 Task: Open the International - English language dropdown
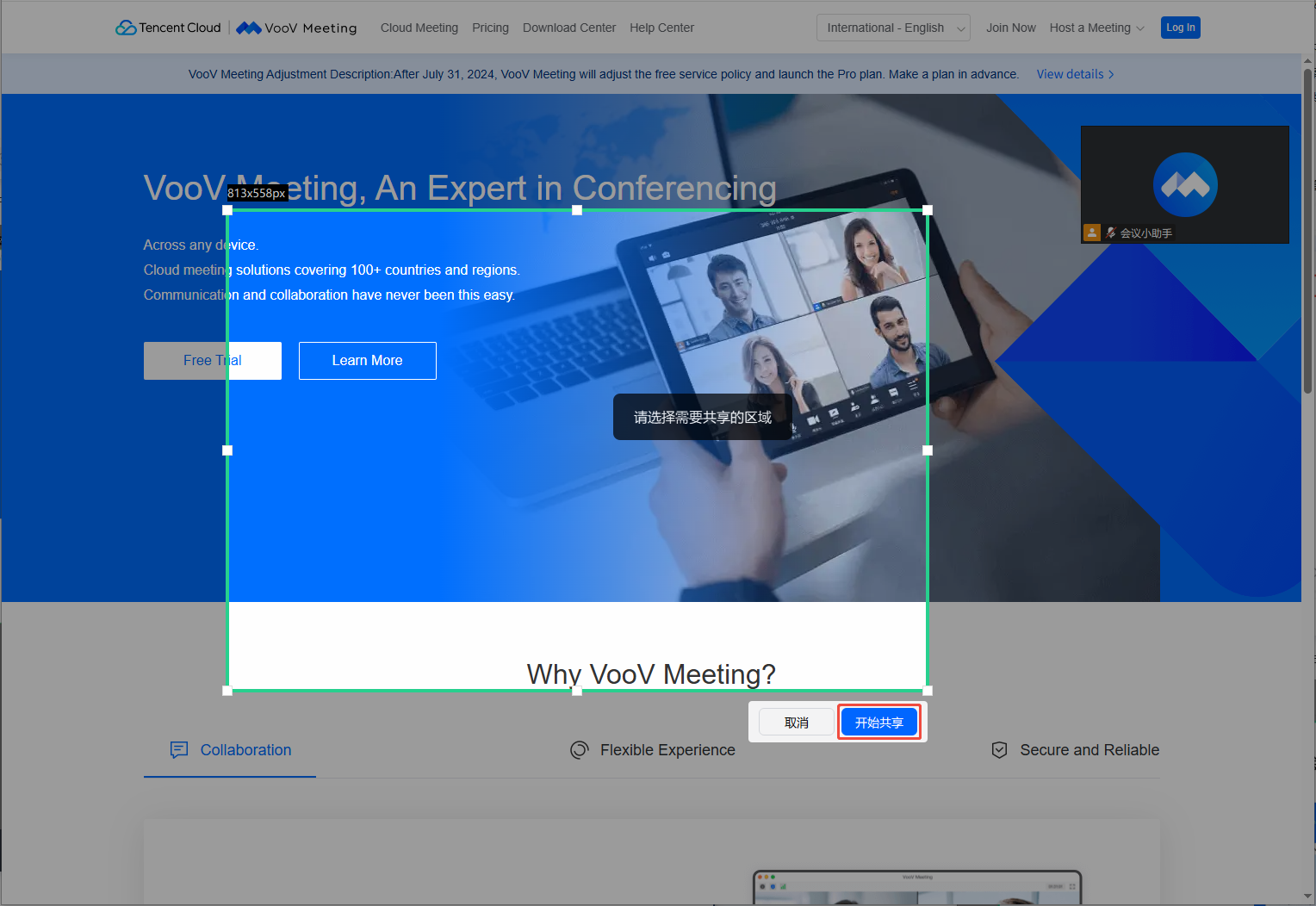coord(893,28)
